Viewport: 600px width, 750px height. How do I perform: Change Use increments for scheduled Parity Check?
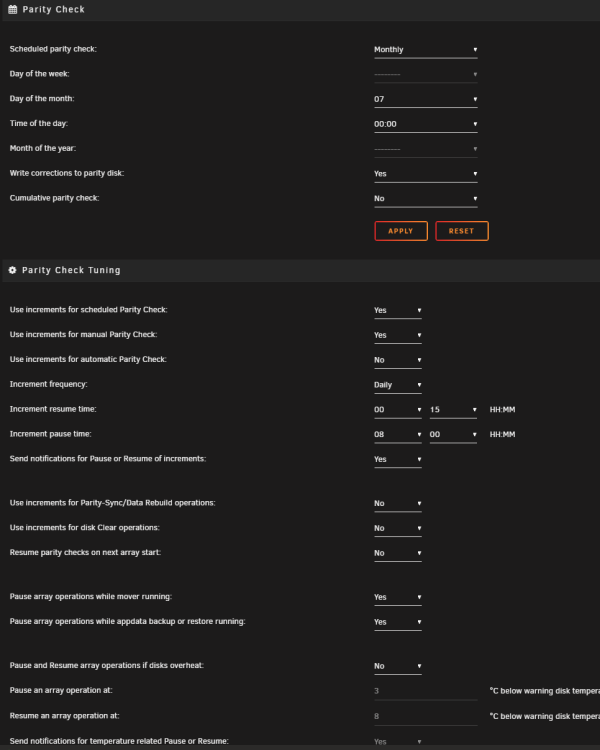coord(398,310)
